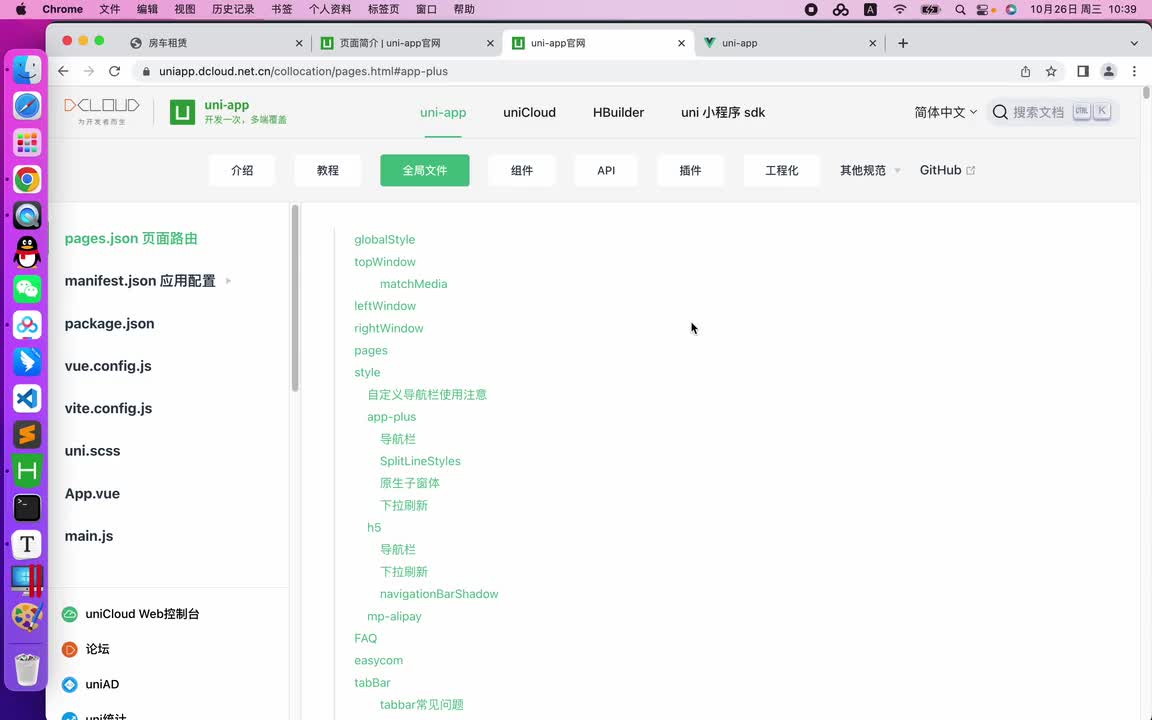
Task: Open the 教程 section button
Action: tap(328, 170)
